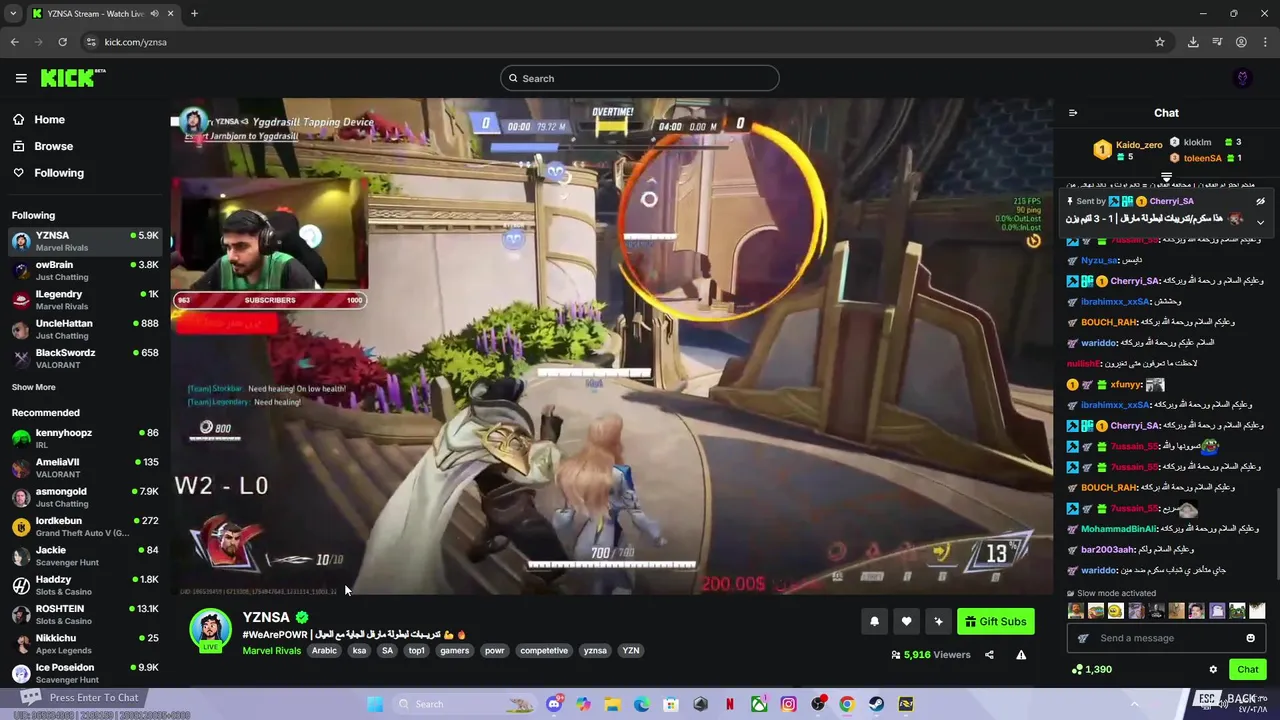This screenshot has width=1280, height=720.
Task: Reload the kick.com page
Action: [x=62, y=42]
